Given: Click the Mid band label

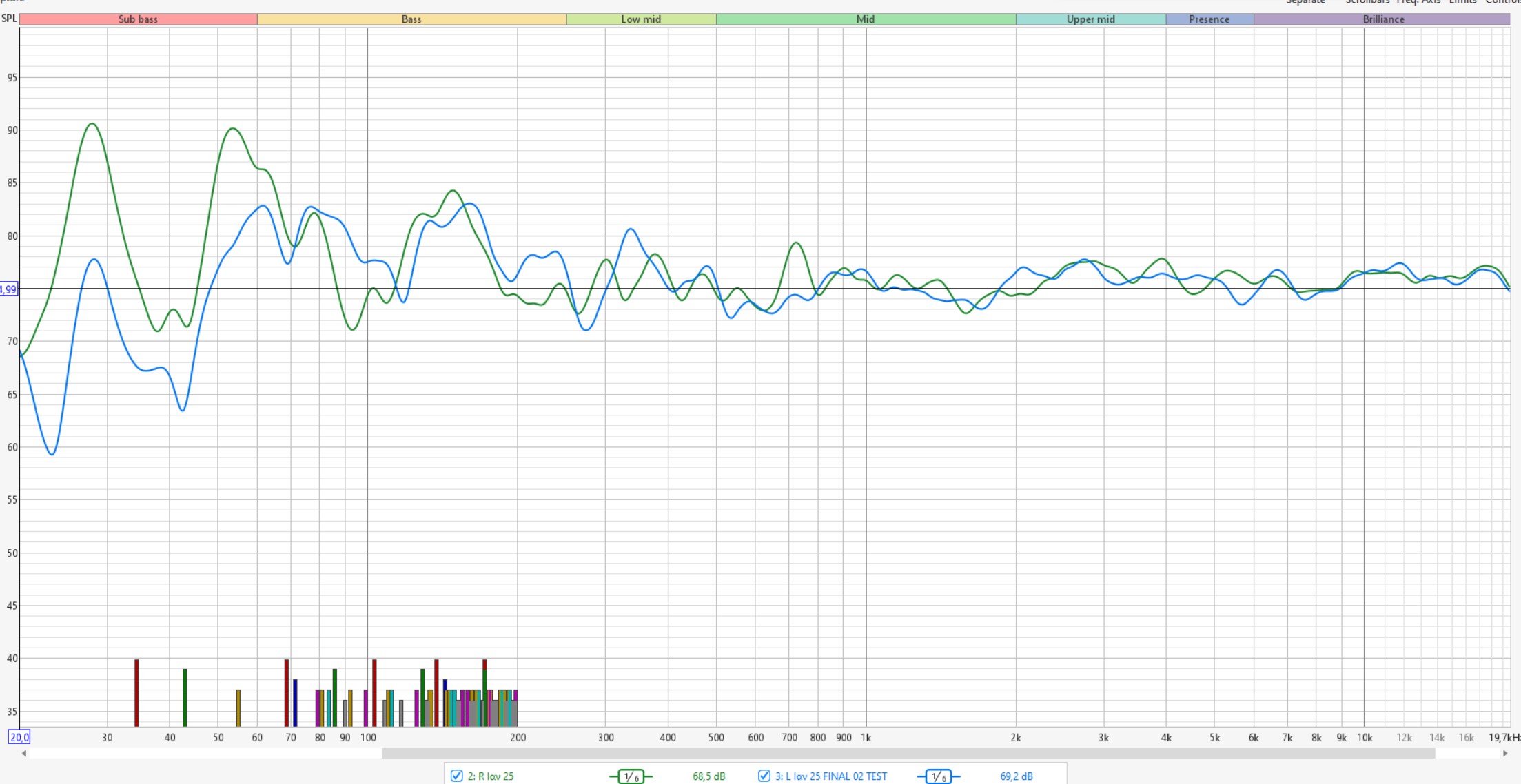Looking at the screenshot, I should point(866,19).
